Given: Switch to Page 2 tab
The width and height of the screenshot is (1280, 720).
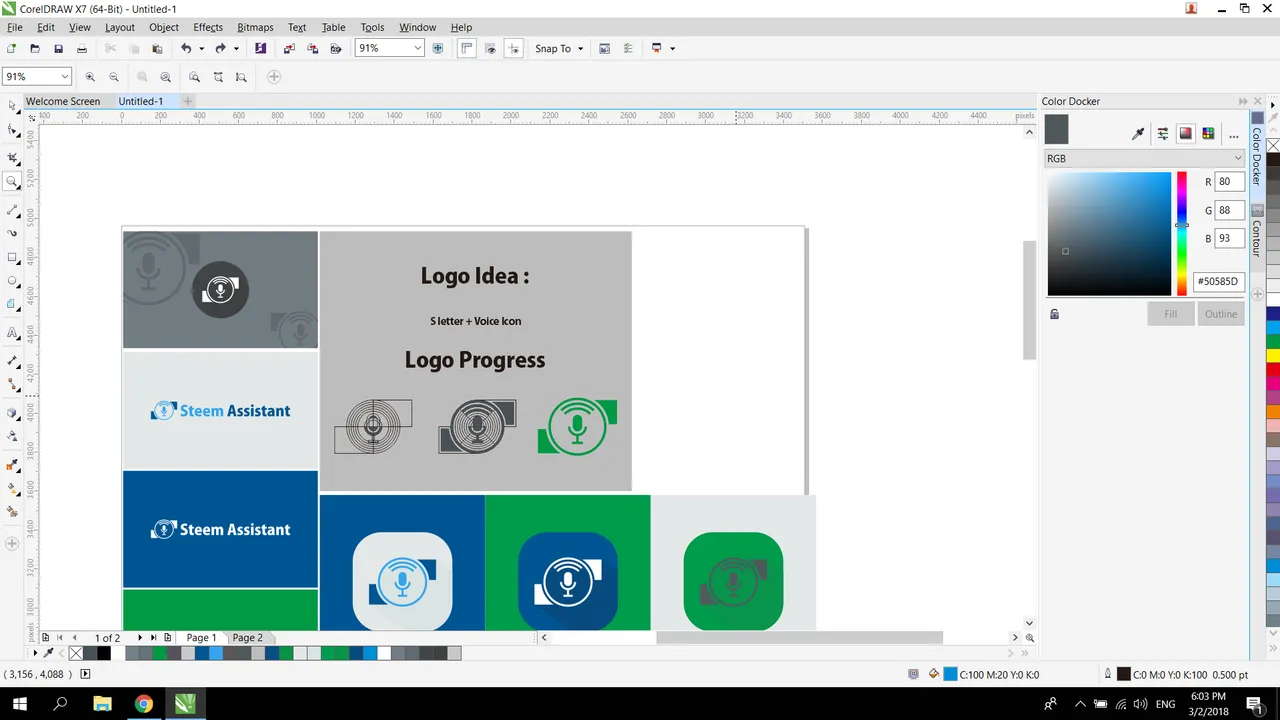Looking at the screenshot, I should tap(248, 637).
